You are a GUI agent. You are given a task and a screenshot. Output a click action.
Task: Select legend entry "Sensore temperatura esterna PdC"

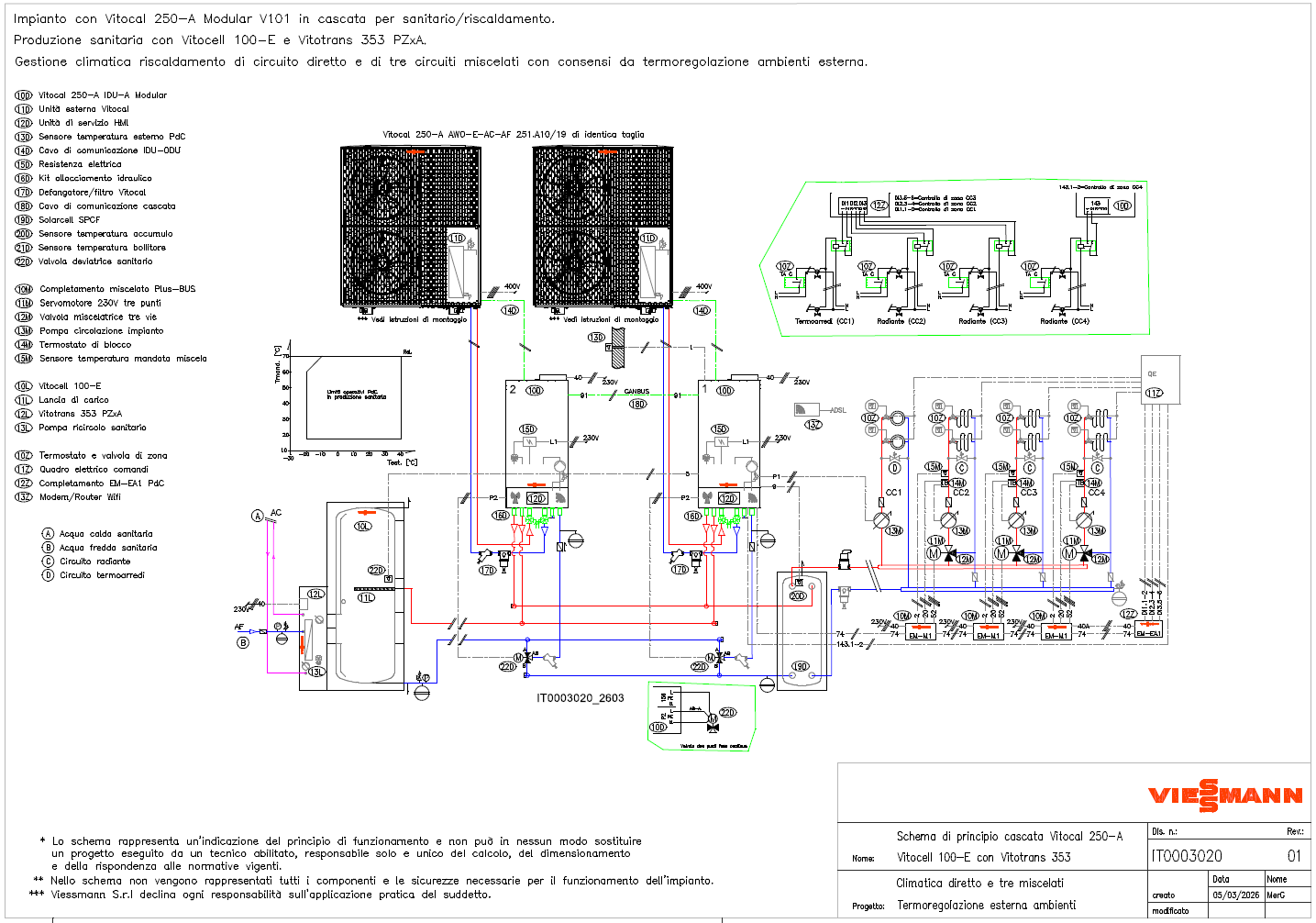click(112, 137)
